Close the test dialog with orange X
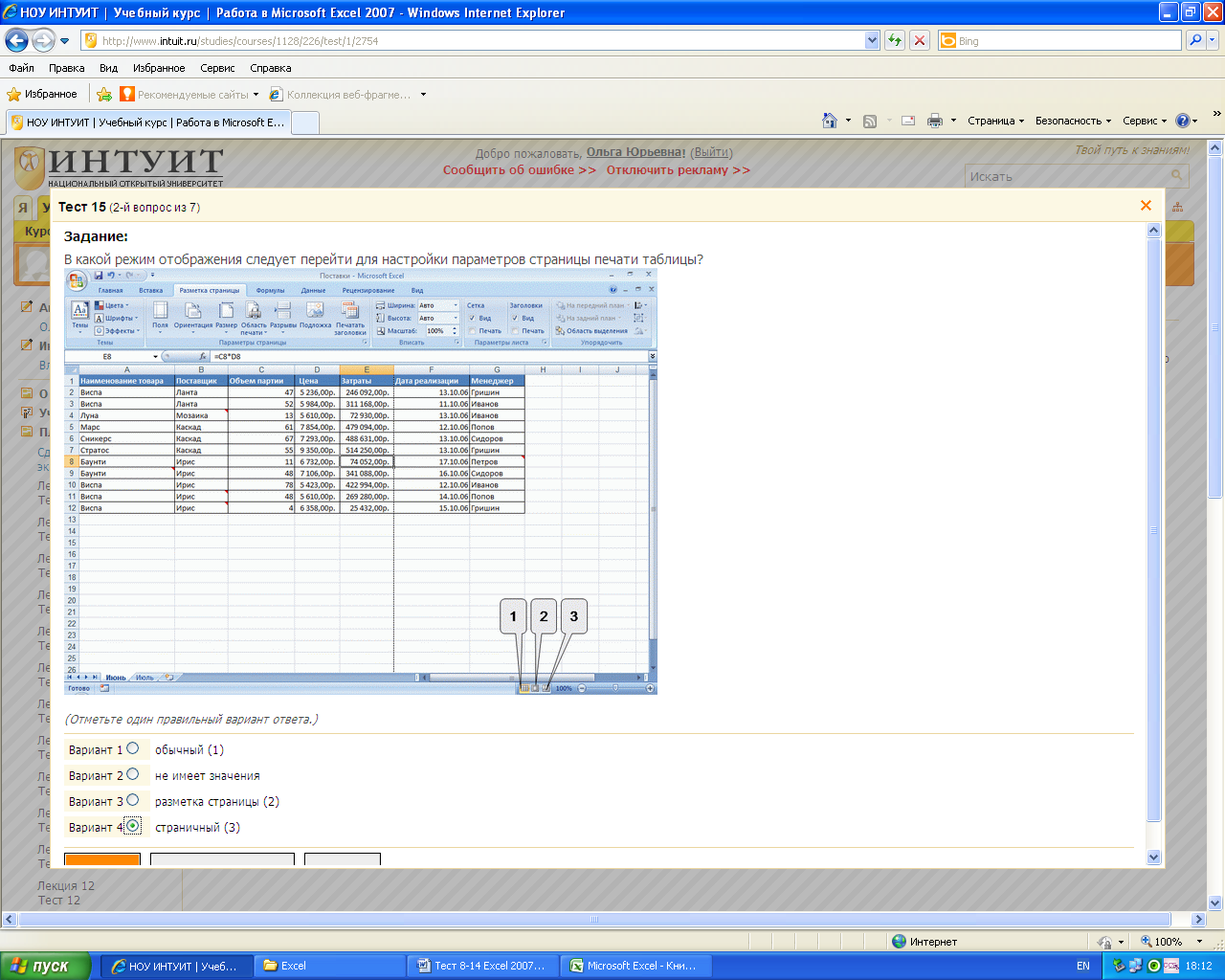 tap(1146, 205)
